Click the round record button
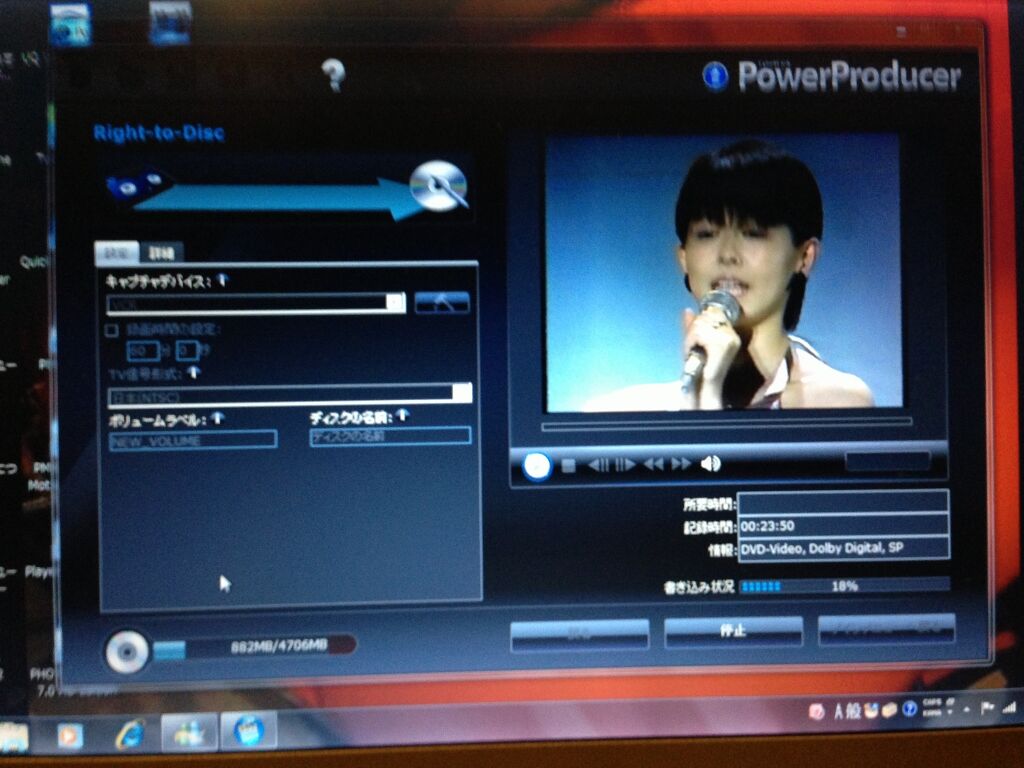 [536, 466]
